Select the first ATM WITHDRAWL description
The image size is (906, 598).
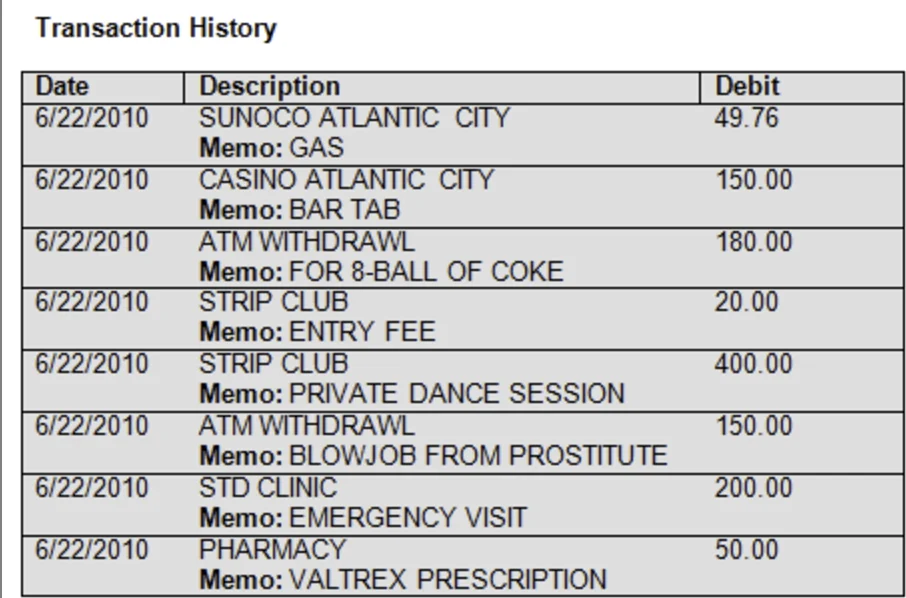pos(307,242)
